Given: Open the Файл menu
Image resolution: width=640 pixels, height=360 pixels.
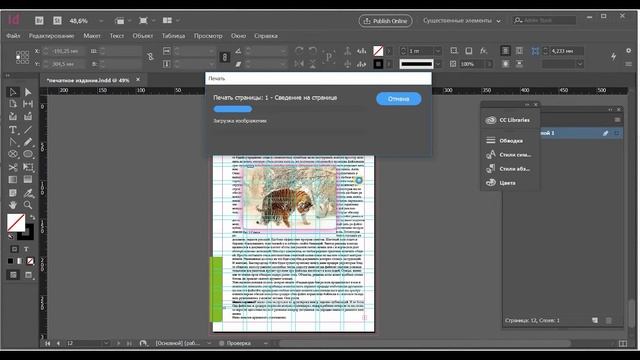Looking at the screenshot, I should 13,36.
